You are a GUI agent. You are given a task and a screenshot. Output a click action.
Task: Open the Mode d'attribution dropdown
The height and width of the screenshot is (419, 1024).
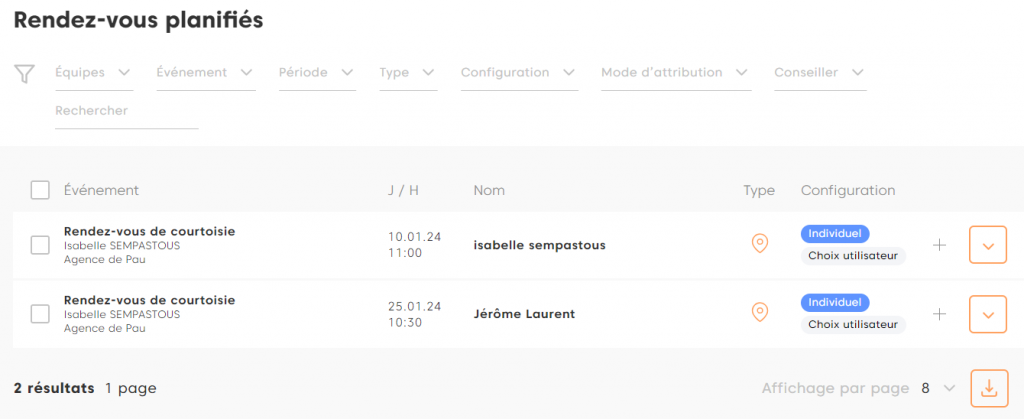coord(675,73)
